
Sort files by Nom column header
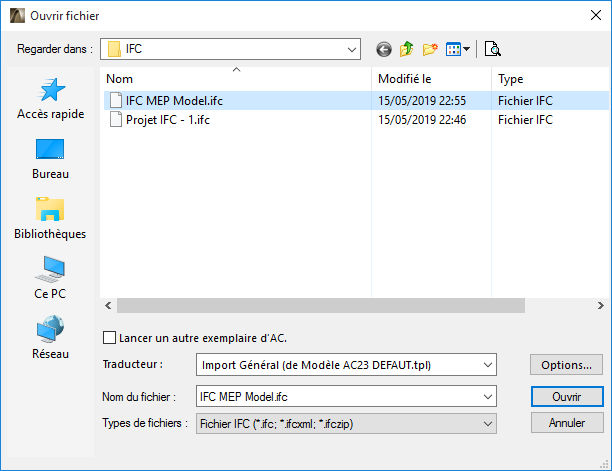(236, 78)
